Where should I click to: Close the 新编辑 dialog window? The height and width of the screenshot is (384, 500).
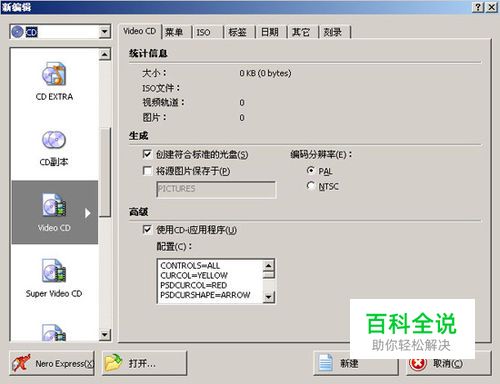point(492,7)
